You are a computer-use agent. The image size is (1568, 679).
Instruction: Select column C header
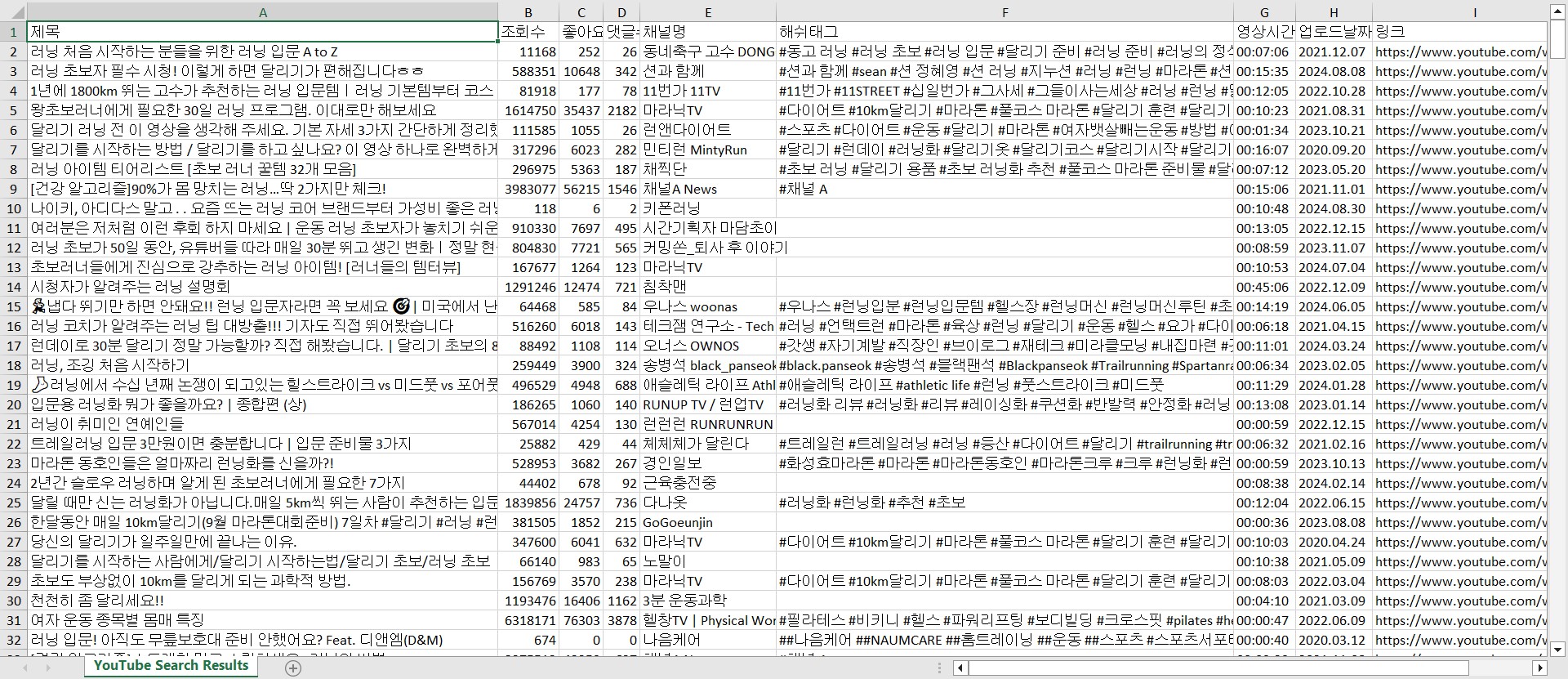(x=581, y=12)
